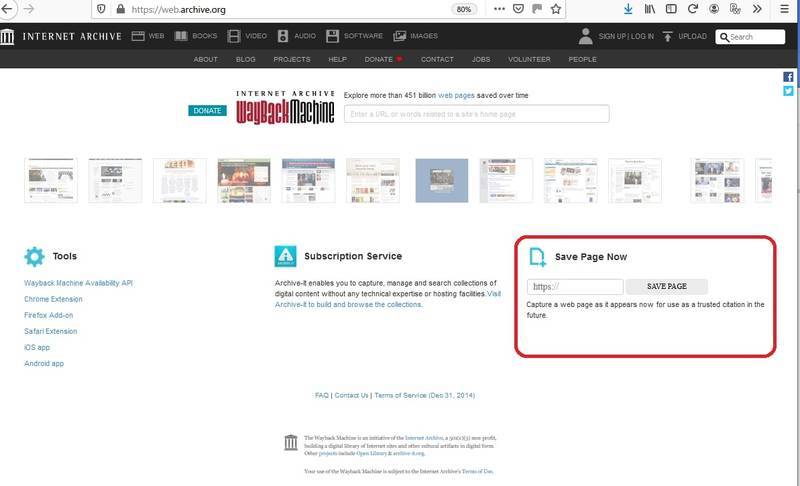This screenshot has height=486, width=800.
Task: Open the Web section icon
Action: point(138,36)
